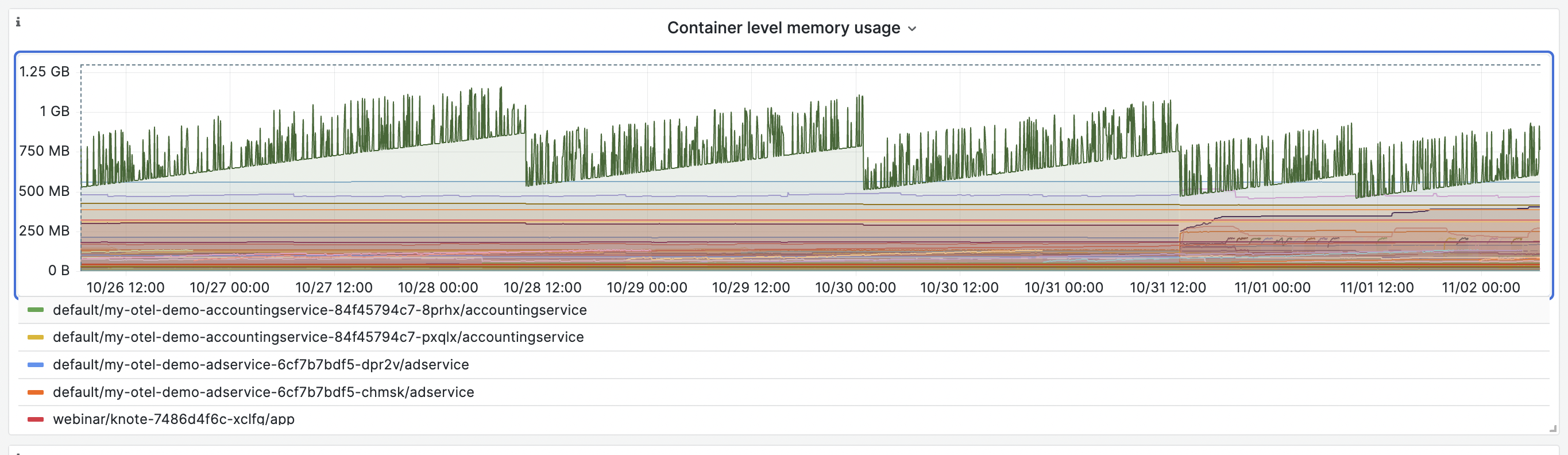Click the 1.25 GB y-axis label
The height and width of the screenshot is (455, 1568).
(x=44, y=71)
